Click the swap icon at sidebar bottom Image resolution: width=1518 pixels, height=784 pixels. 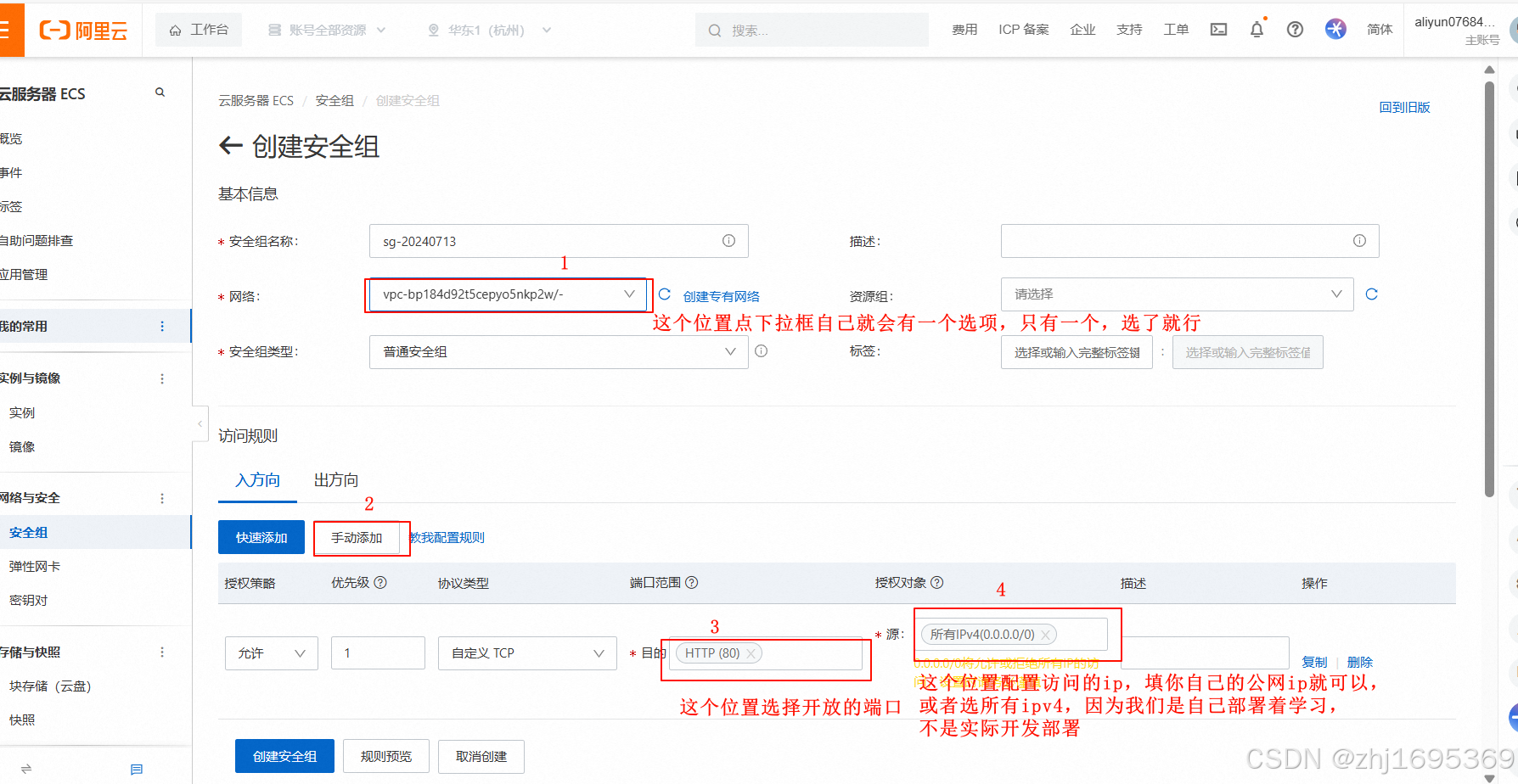coord(26,769)
